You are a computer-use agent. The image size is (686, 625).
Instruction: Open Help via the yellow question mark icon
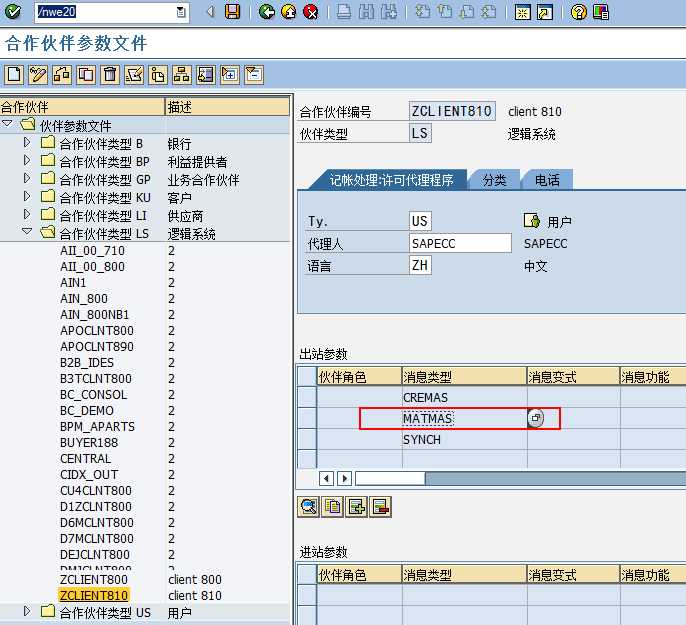click(578, 12)
